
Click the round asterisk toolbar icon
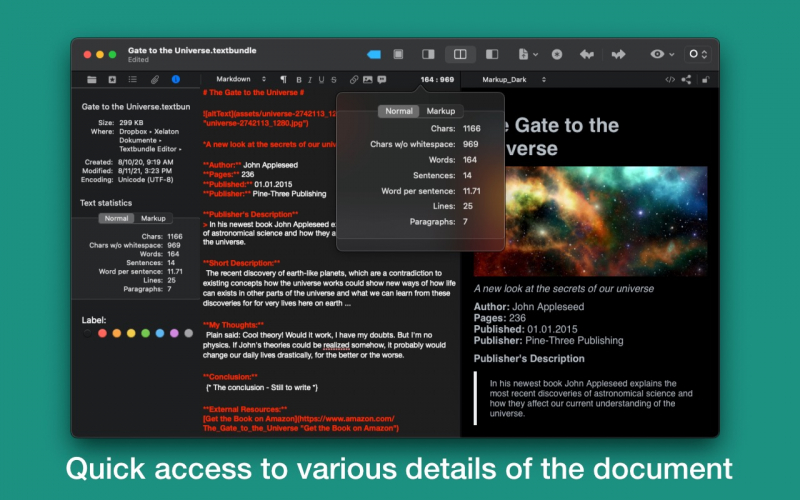[557, 54]
